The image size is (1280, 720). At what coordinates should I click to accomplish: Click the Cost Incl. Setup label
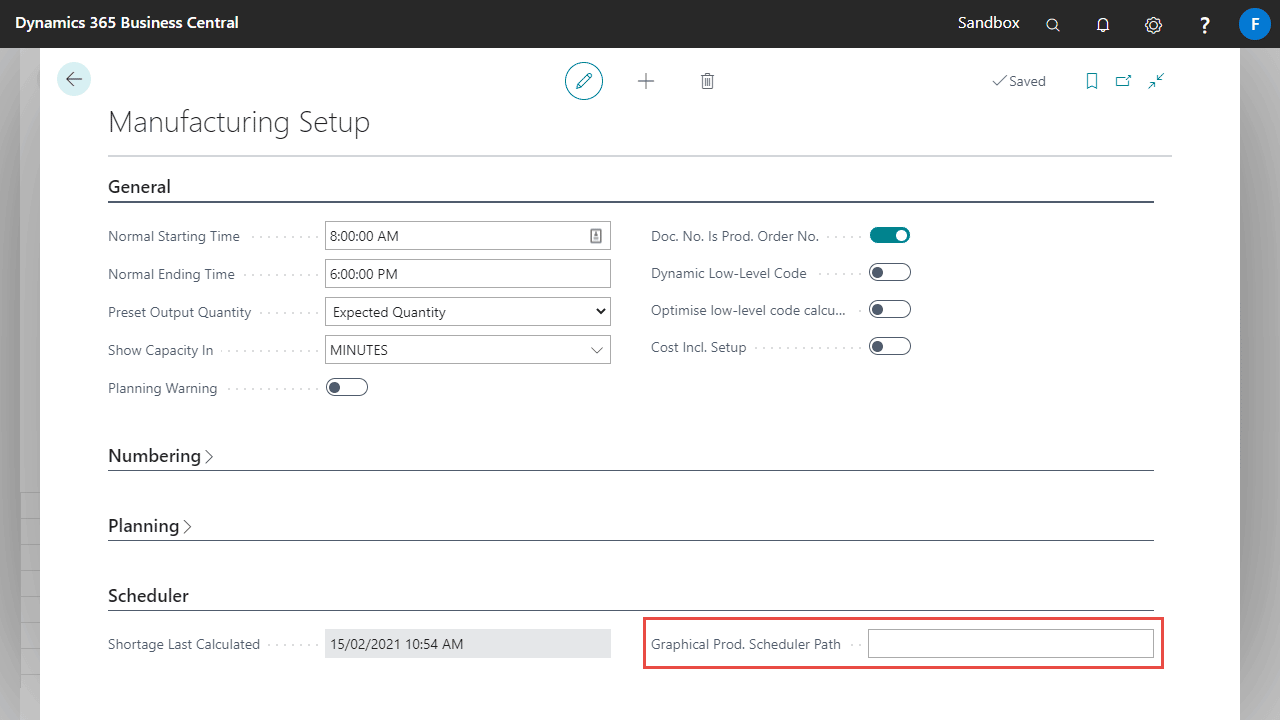pyautogui.click(x=699, y=347)
